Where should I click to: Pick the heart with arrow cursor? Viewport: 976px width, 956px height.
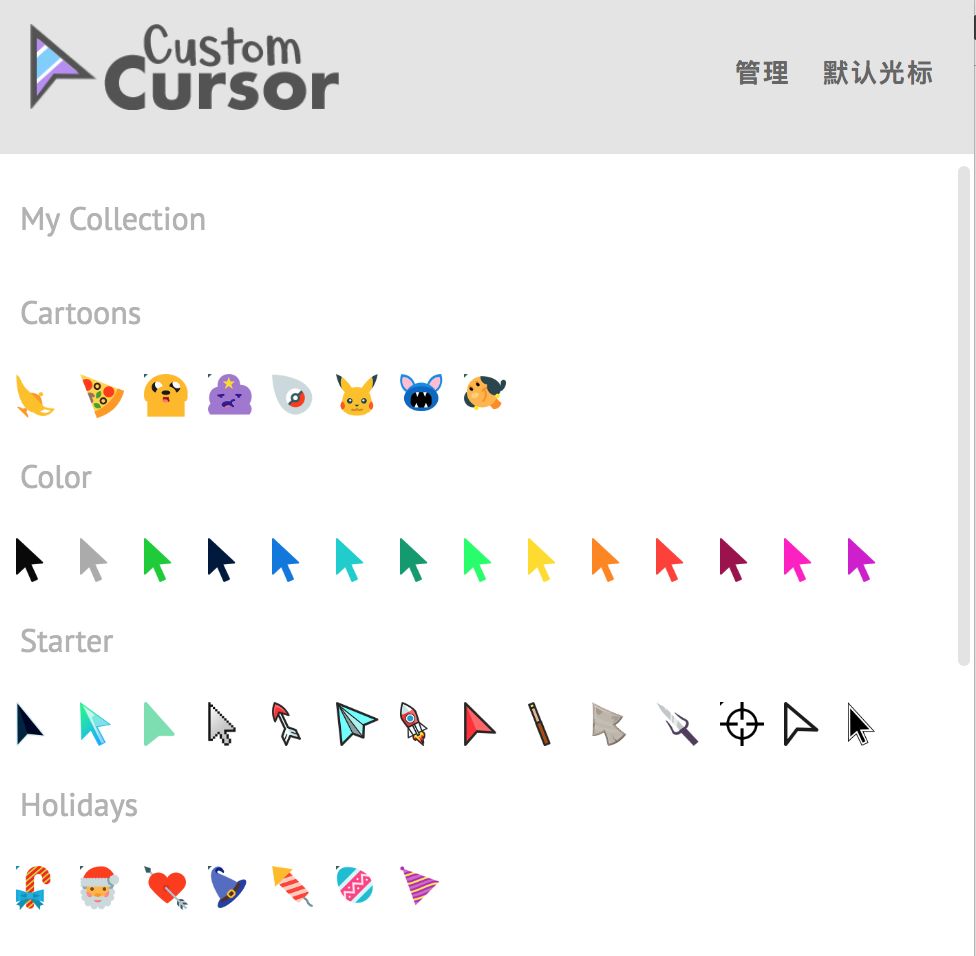[166, 887]
